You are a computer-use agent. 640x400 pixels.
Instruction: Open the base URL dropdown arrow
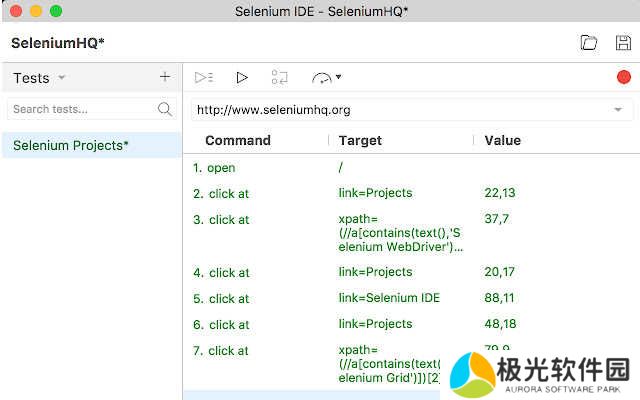618,109
